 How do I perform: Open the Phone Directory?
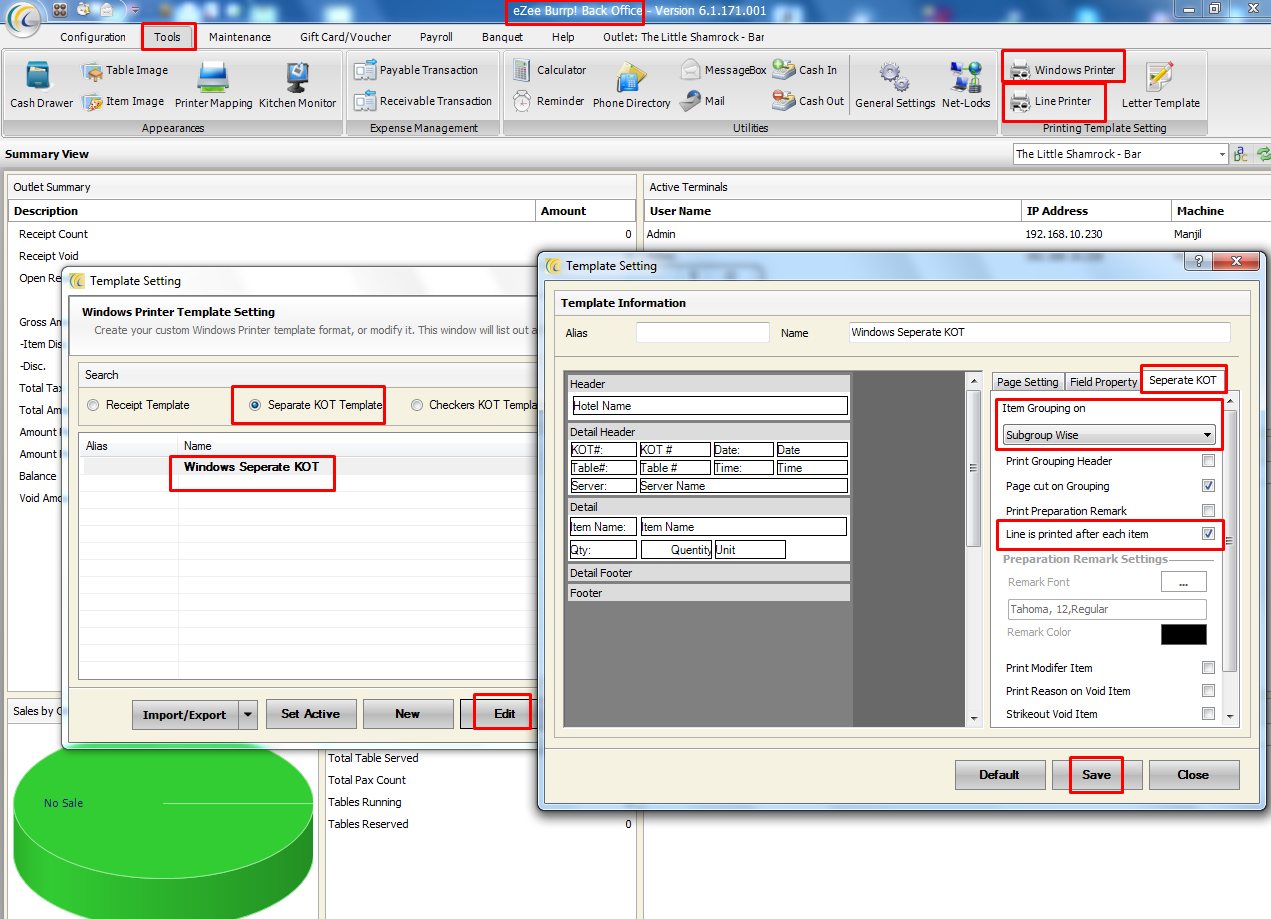[632, 85]
